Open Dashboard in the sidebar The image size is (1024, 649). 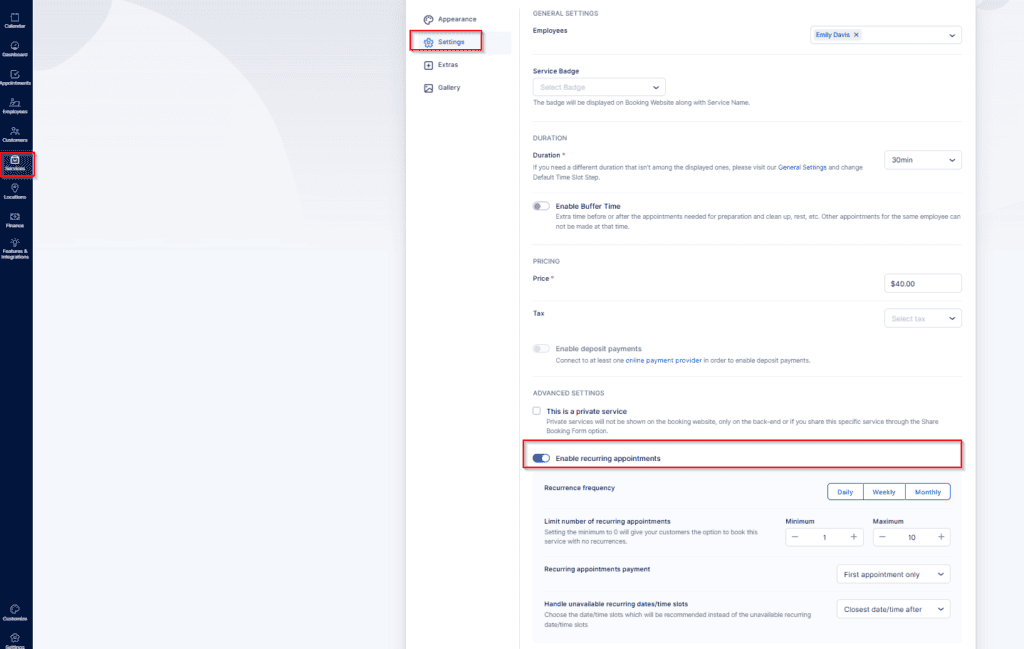pyautogui.click(x=15, y=49)
